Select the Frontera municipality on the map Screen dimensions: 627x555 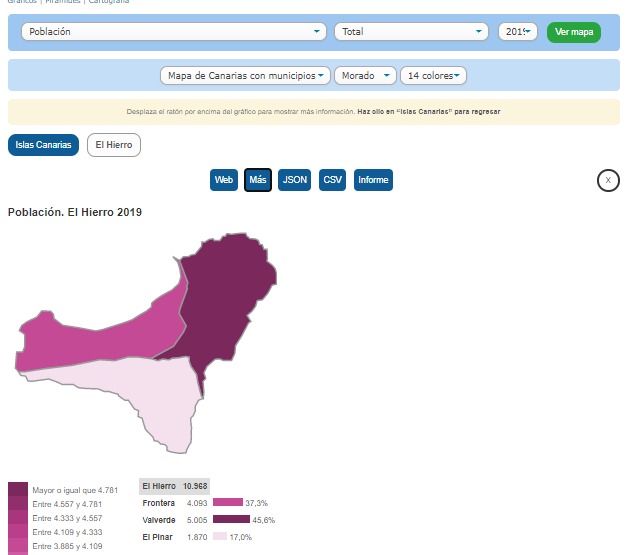point(104,340)
